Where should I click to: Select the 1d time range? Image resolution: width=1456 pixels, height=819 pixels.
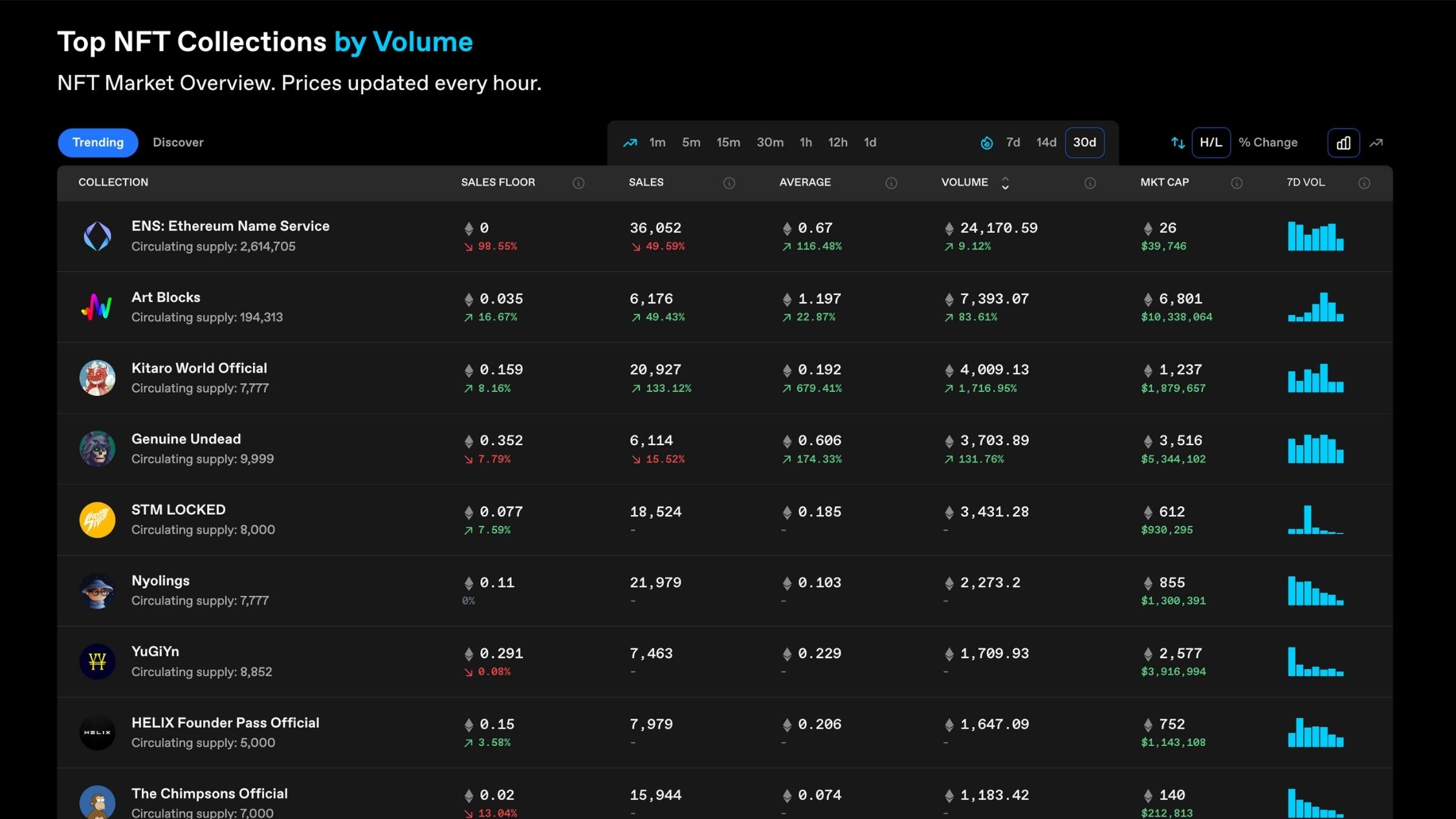click(x=870, y=142)
